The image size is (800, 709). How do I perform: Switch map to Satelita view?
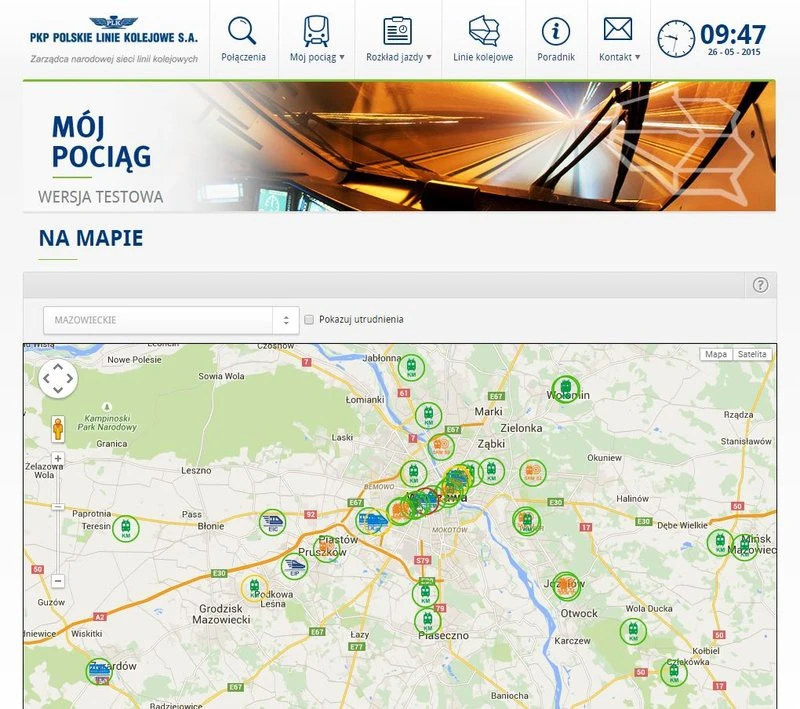tap(752, 354)
